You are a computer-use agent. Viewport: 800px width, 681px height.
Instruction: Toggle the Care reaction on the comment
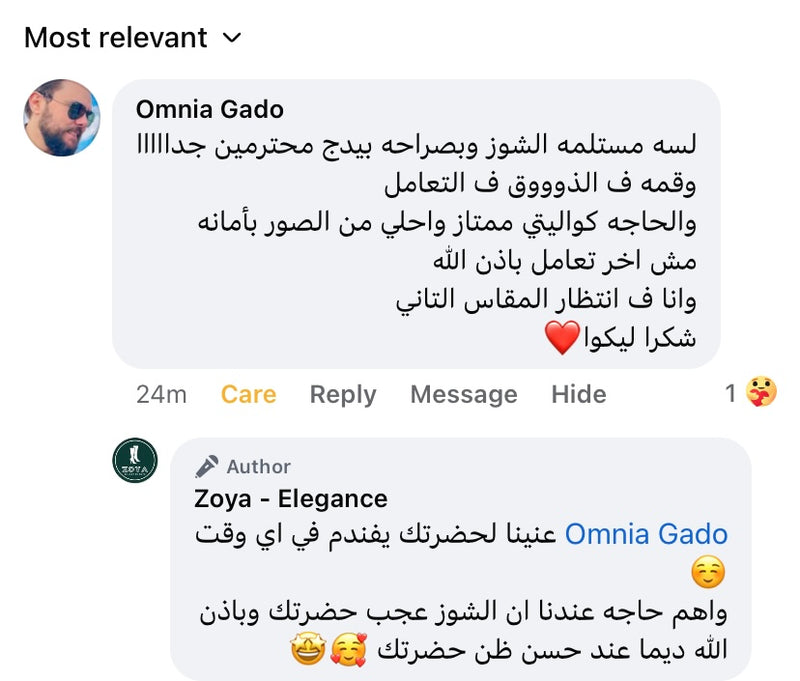[248, 394]
